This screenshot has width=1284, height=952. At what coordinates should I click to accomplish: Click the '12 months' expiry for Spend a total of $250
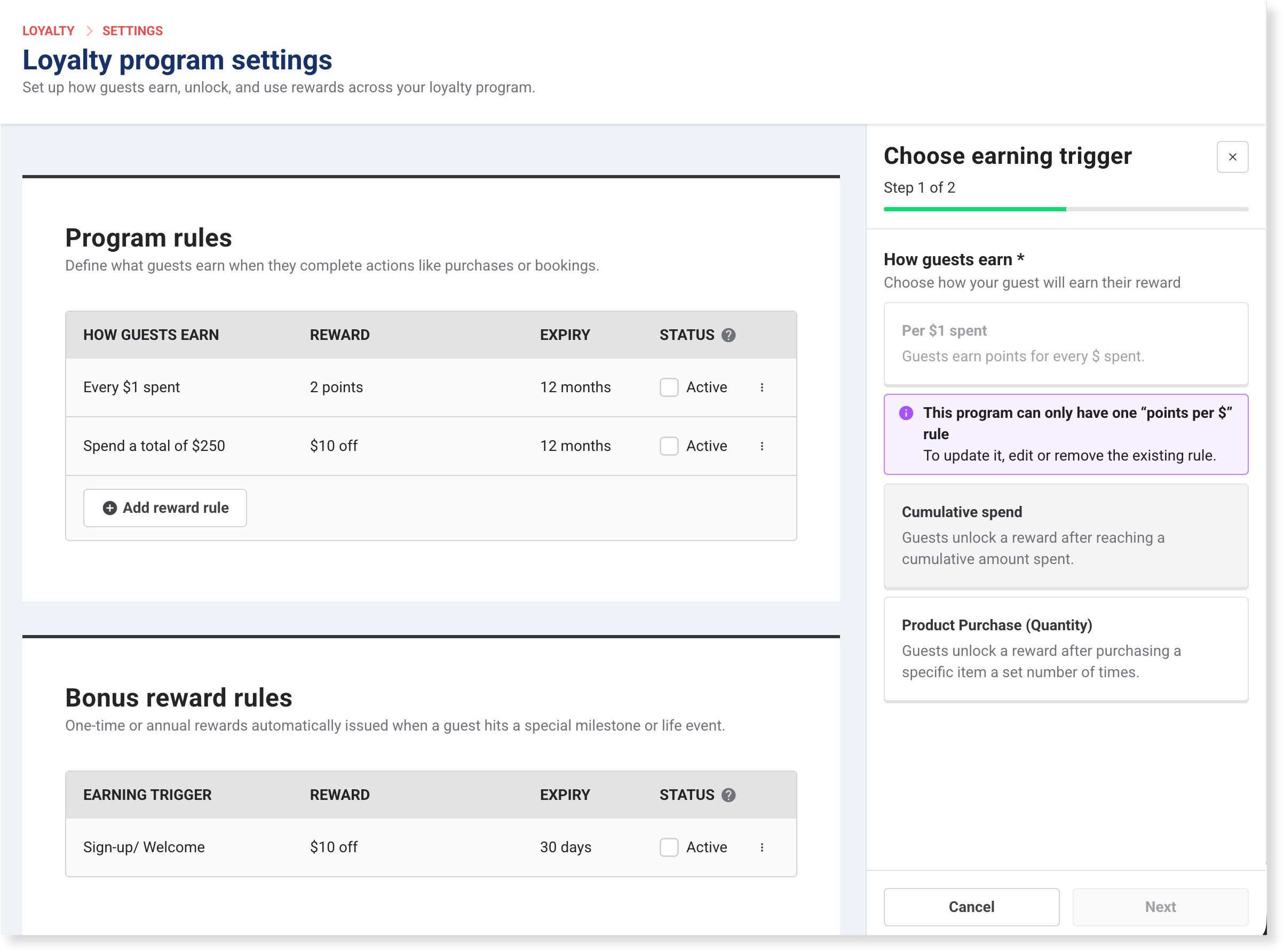click(x=575, y=446)
